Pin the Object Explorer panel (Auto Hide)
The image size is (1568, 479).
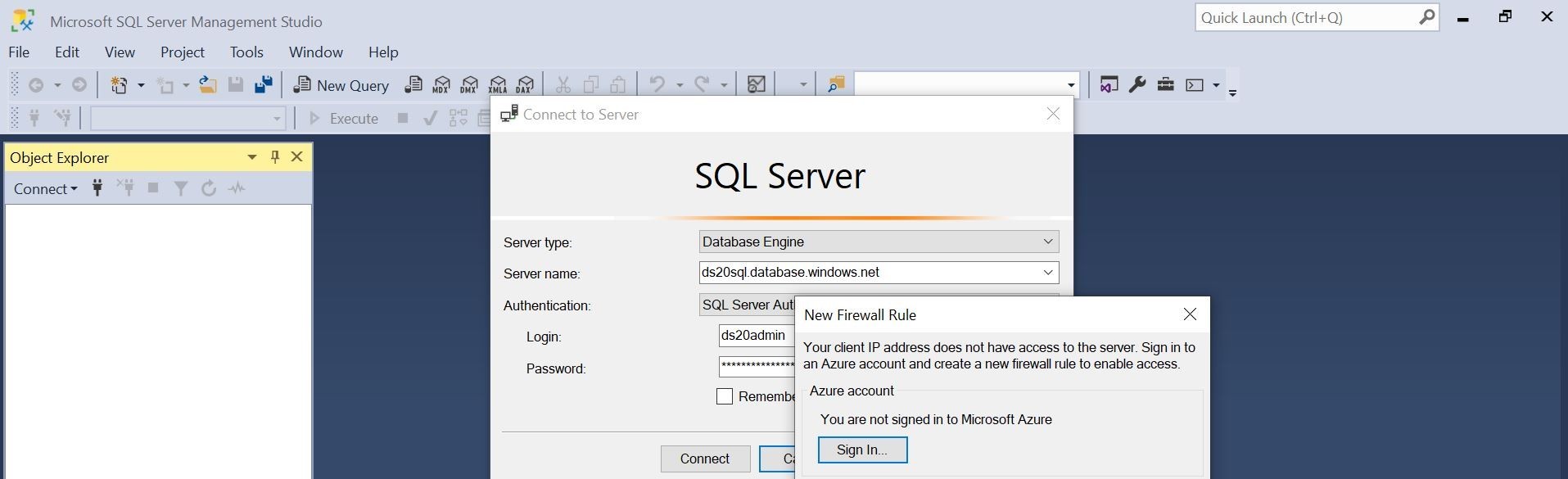pos(275,156)
